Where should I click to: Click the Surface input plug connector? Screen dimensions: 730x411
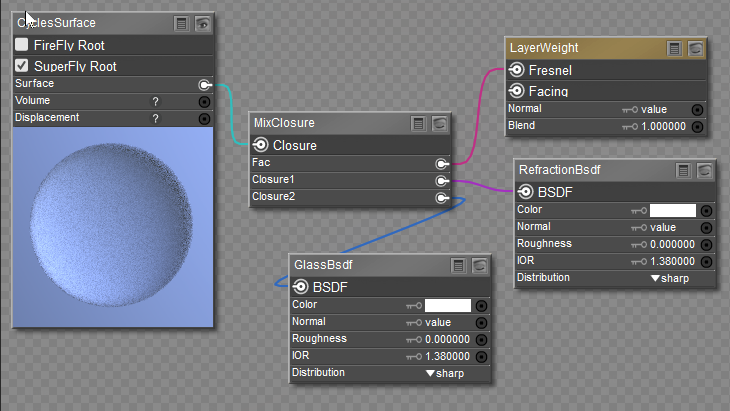click(x=205, y=85)
